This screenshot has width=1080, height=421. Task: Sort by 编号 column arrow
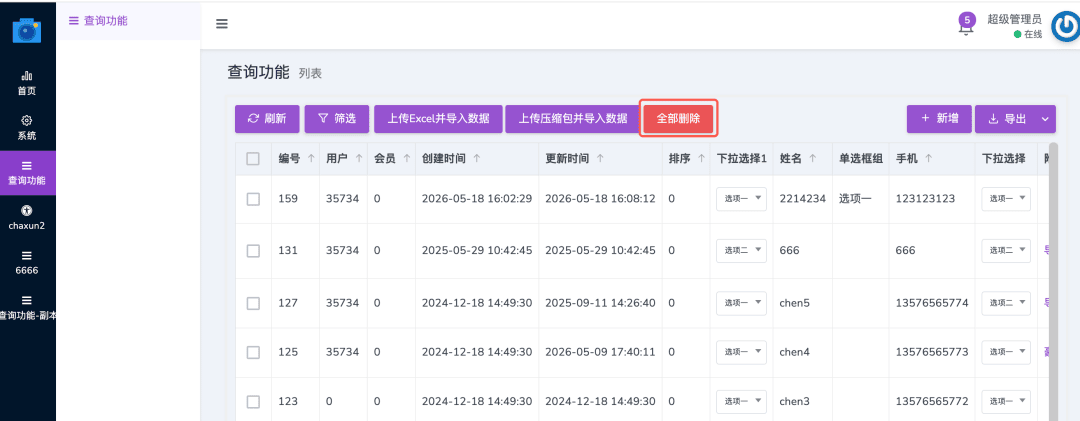pyautogui.click(x=311, y=158)
